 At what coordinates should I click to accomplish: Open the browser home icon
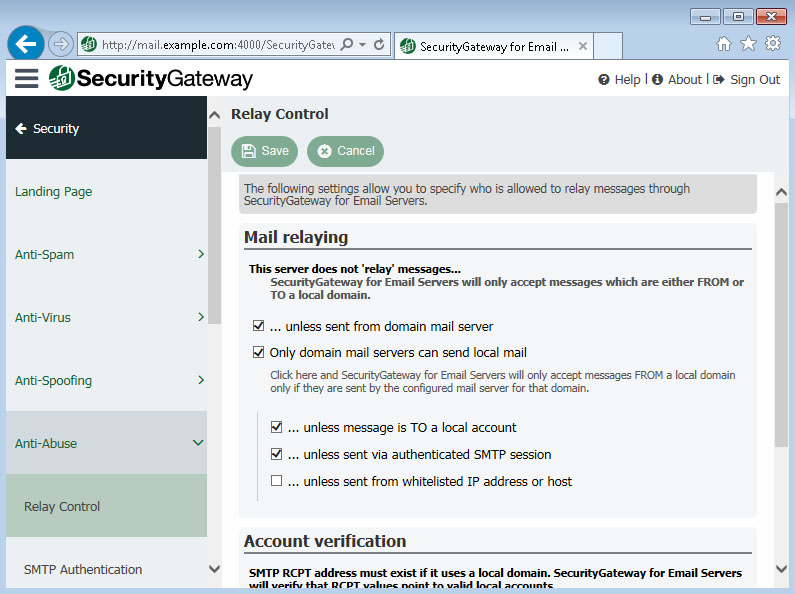pyautogui.click(x=724, y=44)
